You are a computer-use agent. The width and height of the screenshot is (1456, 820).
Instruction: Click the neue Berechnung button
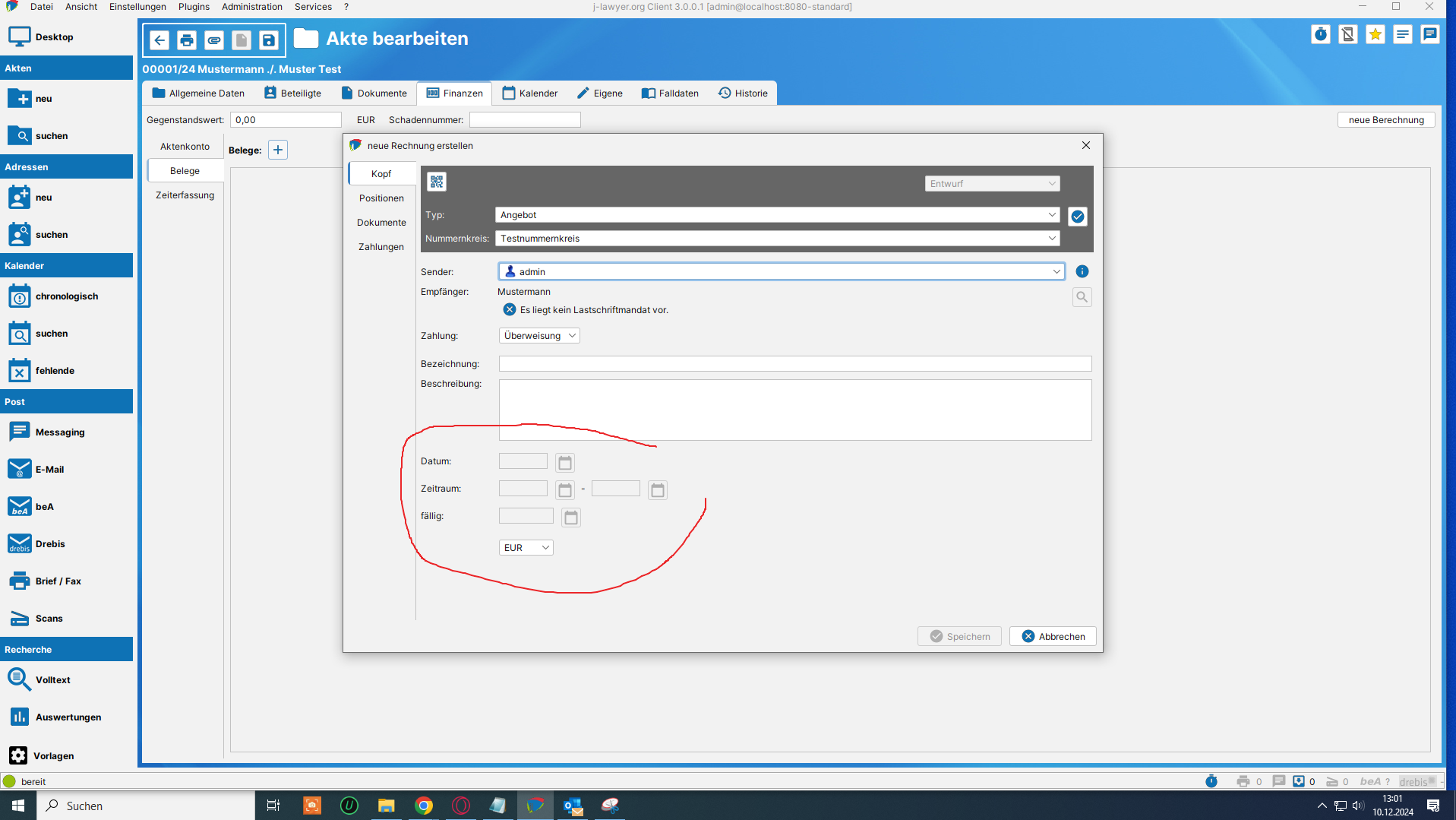(x=1386, y=119)
